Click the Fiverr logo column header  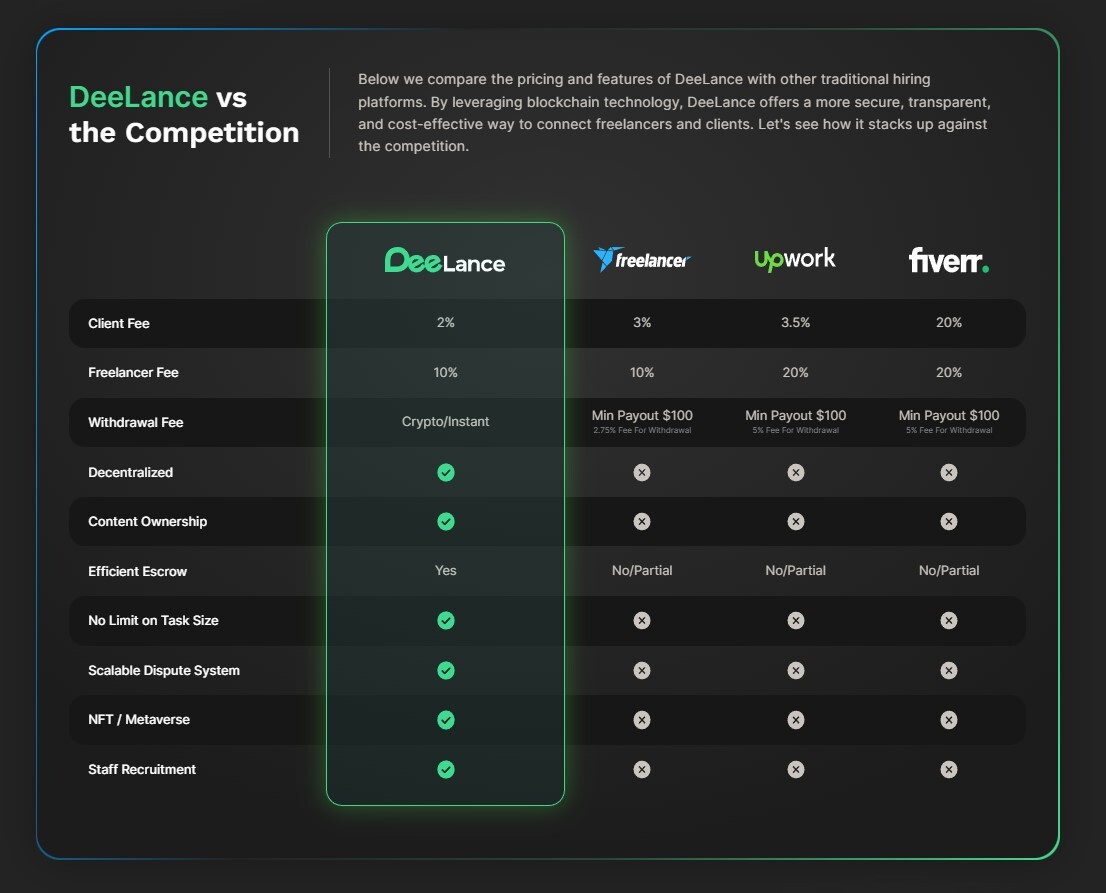949,260
